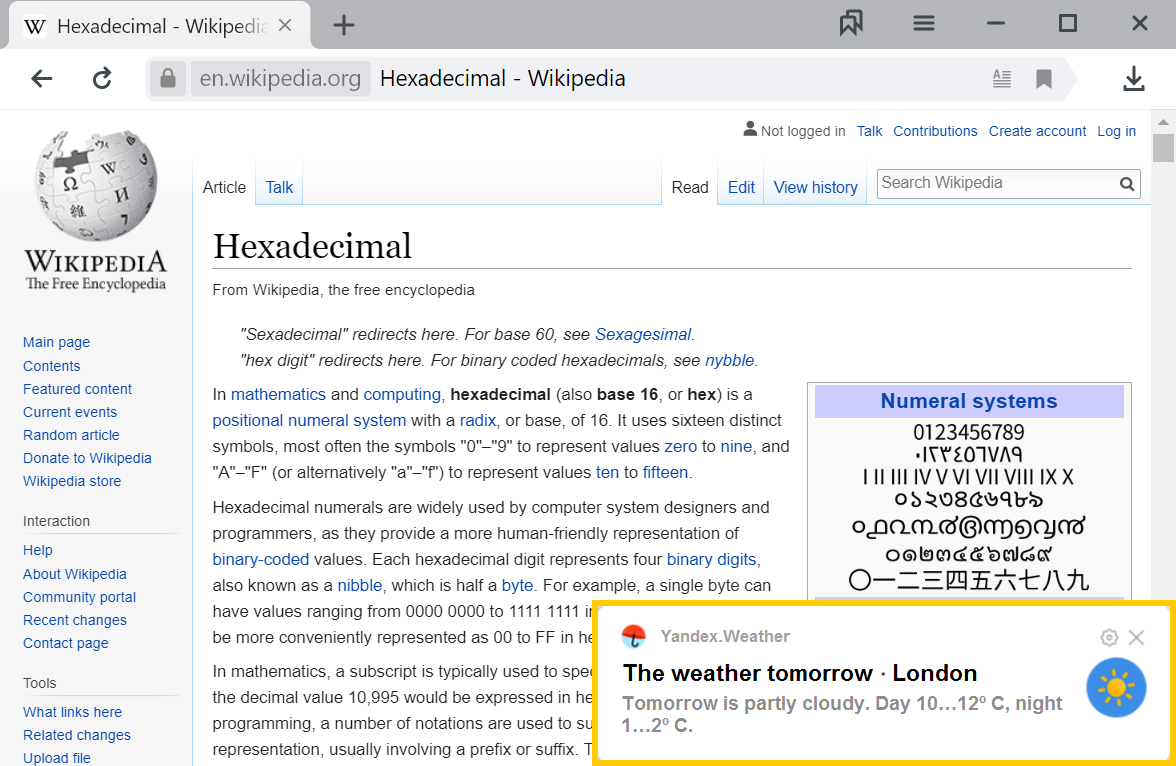Follow the binary digits link
Viewport: 1176px width, 766px height.
(711, 560)
